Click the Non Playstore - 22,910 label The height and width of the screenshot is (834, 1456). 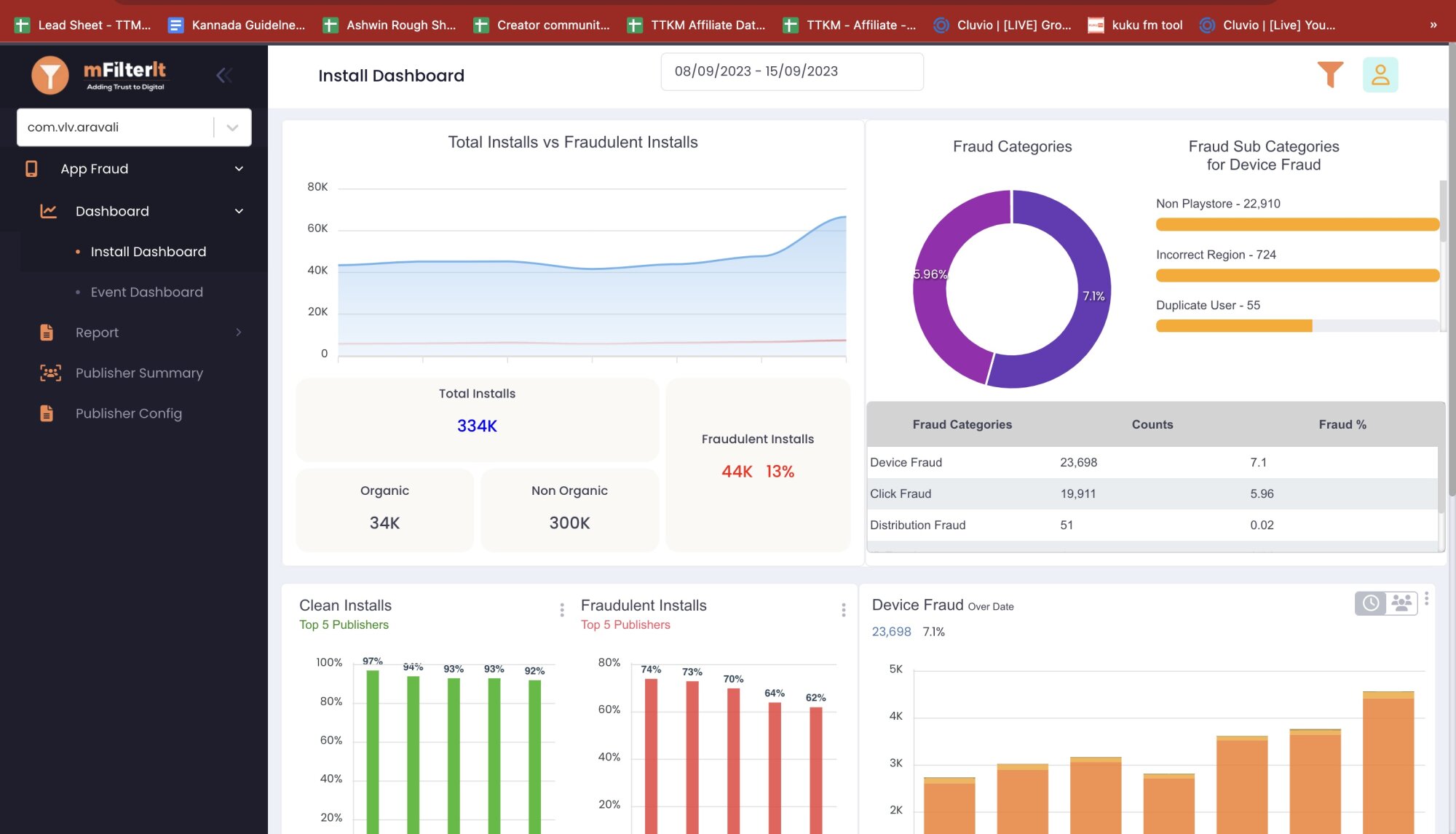click(x=1218, y=204)
